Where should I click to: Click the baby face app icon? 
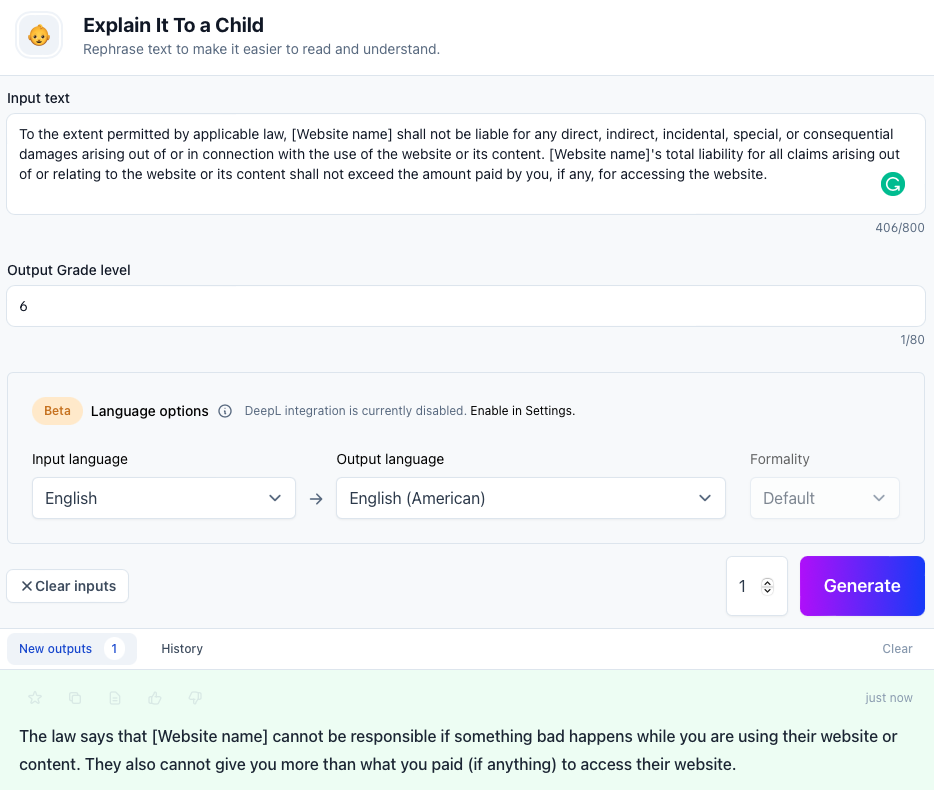[39, 36]
